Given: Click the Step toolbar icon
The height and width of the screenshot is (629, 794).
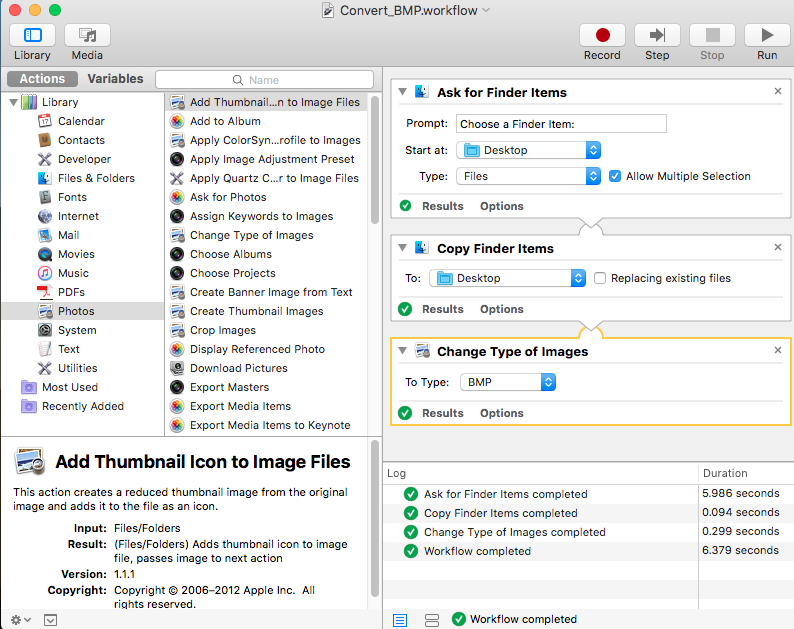Looking at the screenshot, I should pos(657,35).
